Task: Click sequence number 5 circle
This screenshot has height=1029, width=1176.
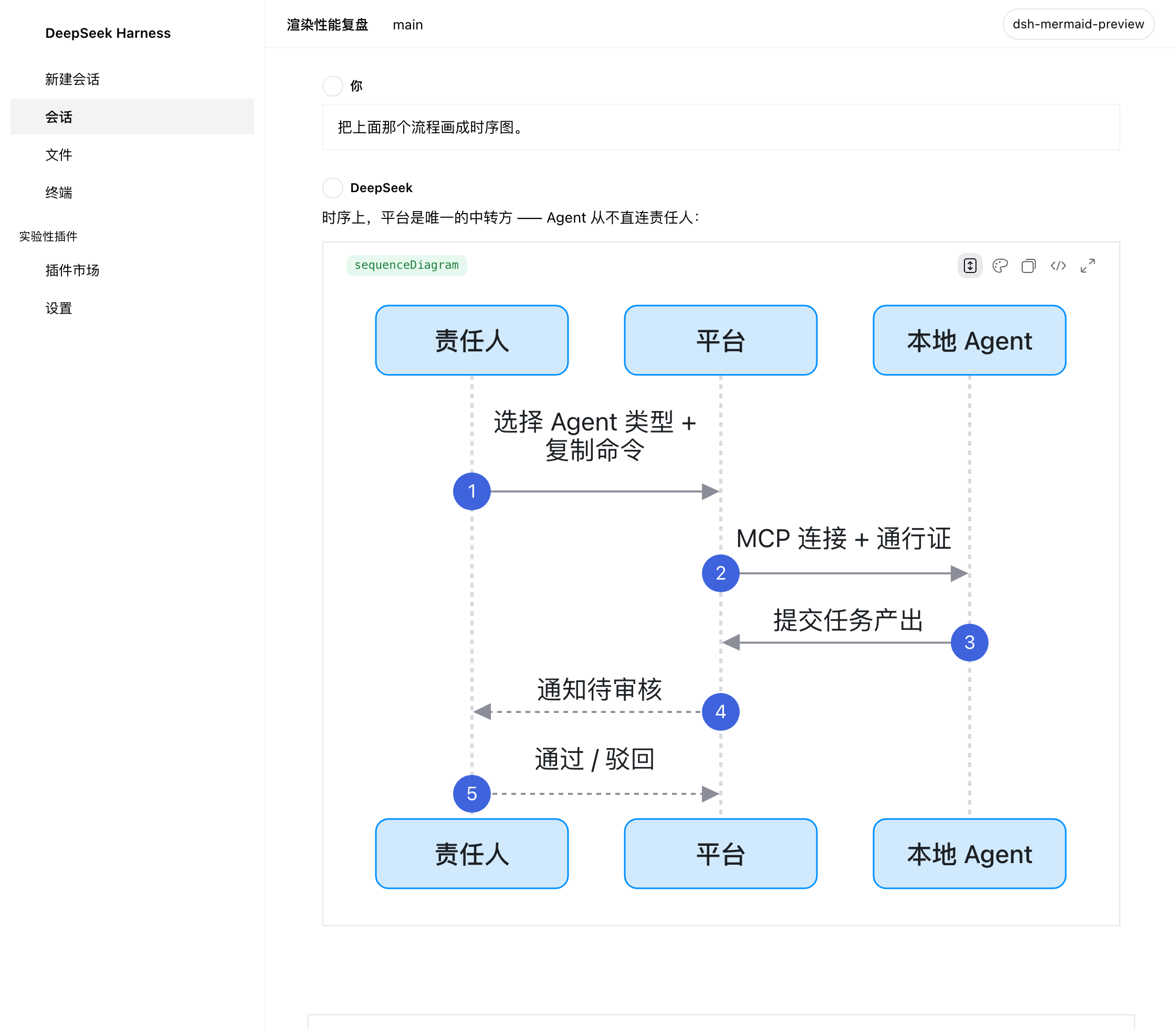Action: pos(471,794)
